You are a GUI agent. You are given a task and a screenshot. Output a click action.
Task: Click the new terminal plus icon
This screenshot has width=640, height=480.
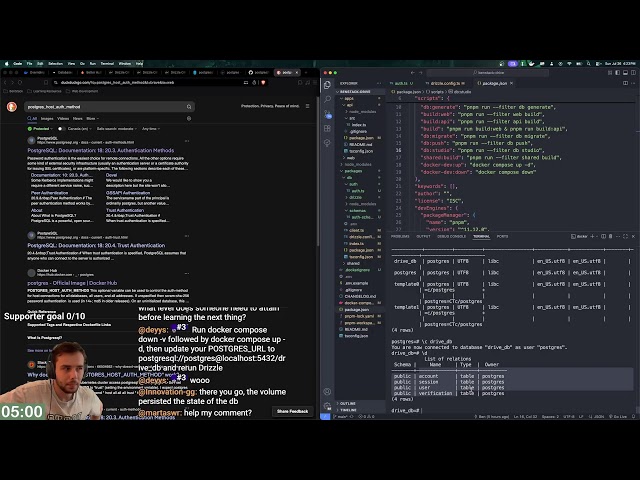pyautogui.click(x=592, y=236)
